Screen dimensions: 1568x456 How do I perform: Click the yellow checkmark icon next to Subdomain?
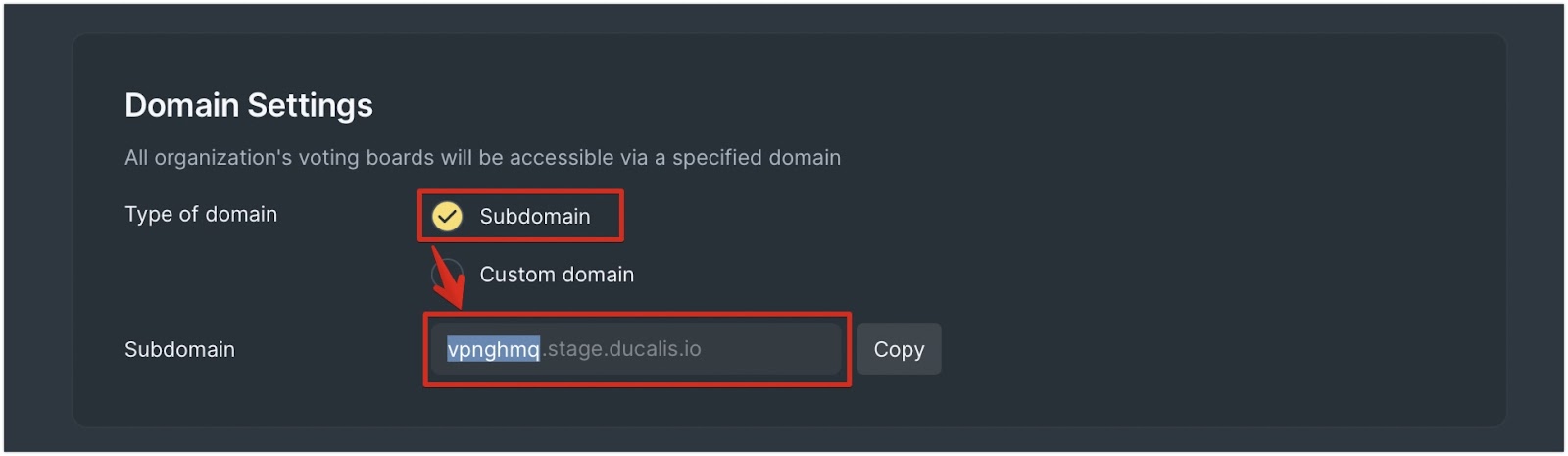coord(448,216)
